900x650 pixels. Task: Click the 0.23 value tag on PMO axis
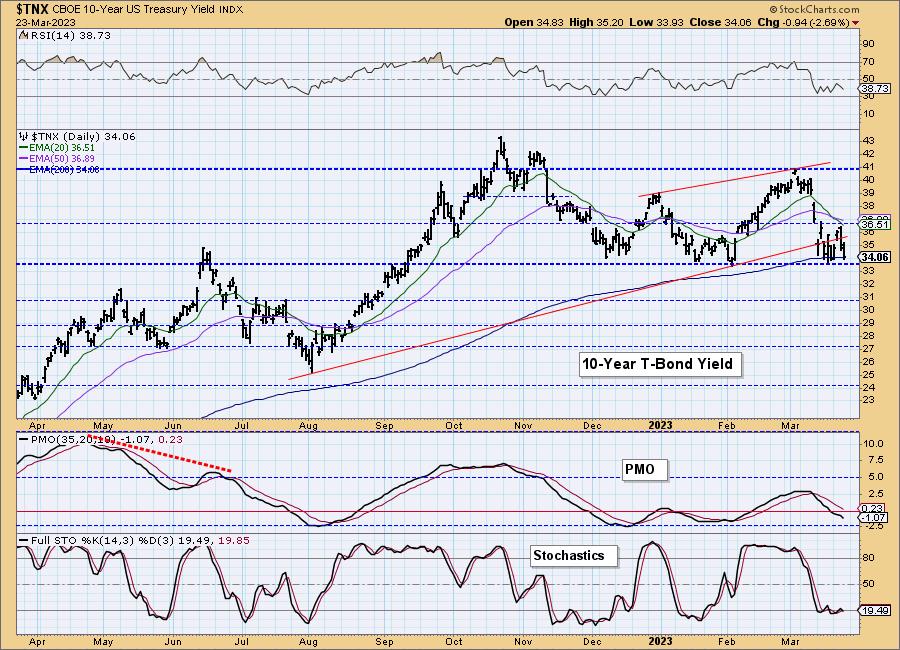point(872,508)
